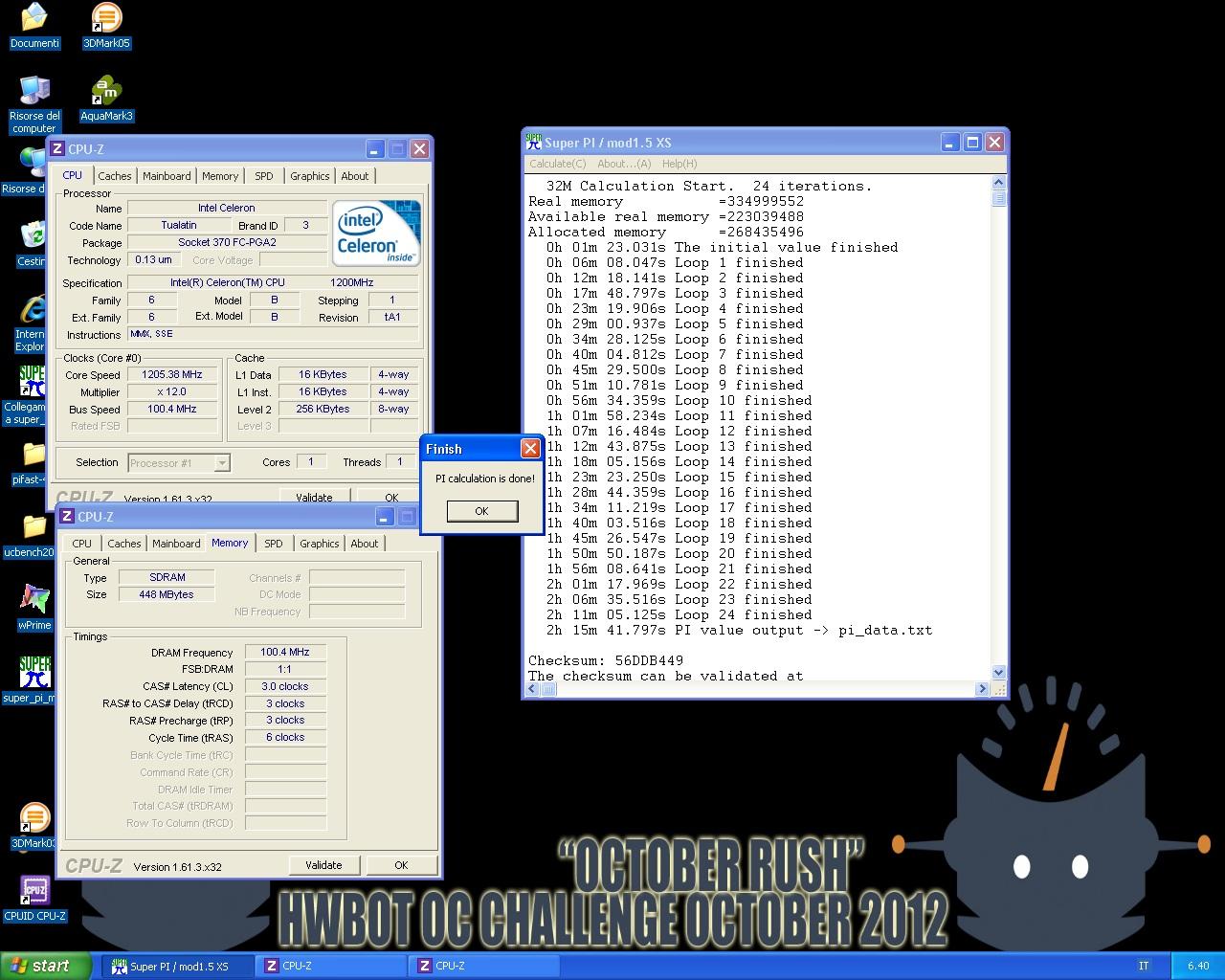Launch the super_pi_mod desktop icon
Image resolution: width=1225 pixels, height=980 pixels.
29,679
